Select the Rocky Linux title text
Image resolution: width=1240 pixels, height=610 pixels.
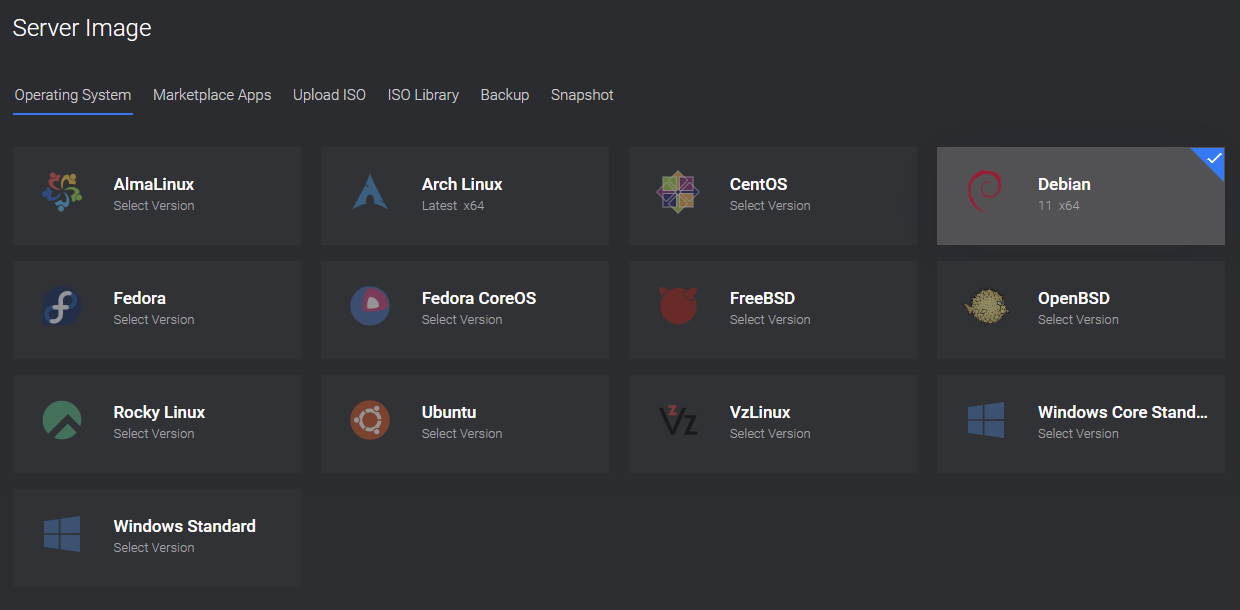(x=160, y=412)
